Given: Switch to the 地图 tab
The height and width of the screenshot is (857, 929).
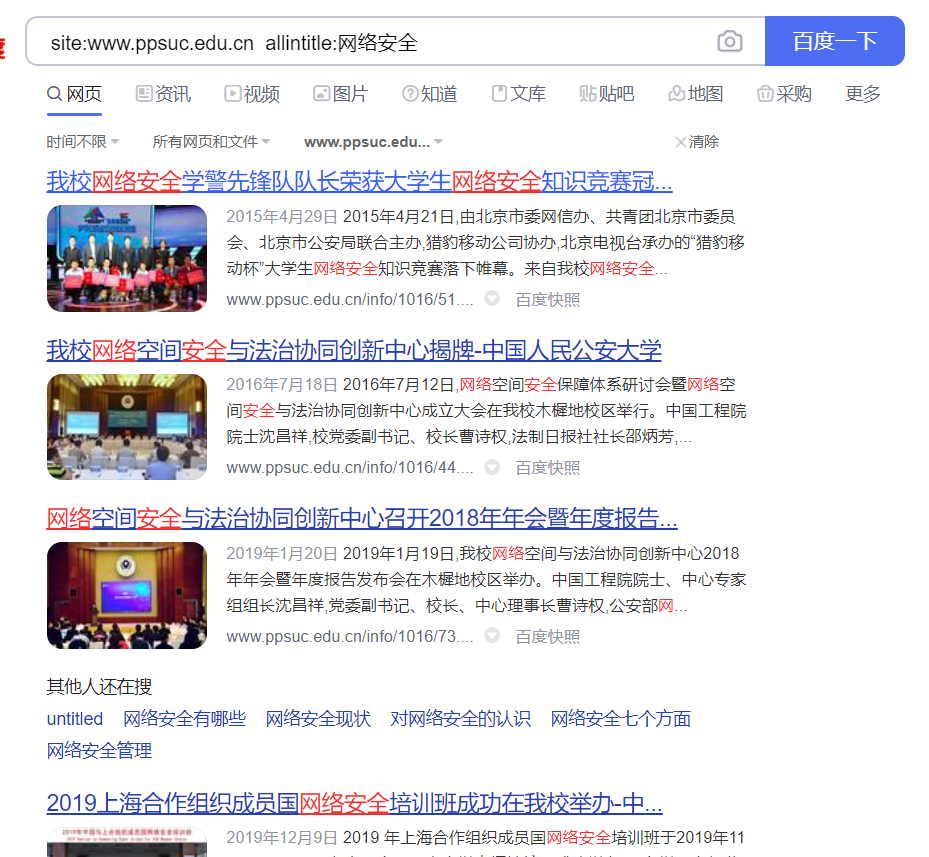Looking at the screenshot, I should [x=696, y=94].
